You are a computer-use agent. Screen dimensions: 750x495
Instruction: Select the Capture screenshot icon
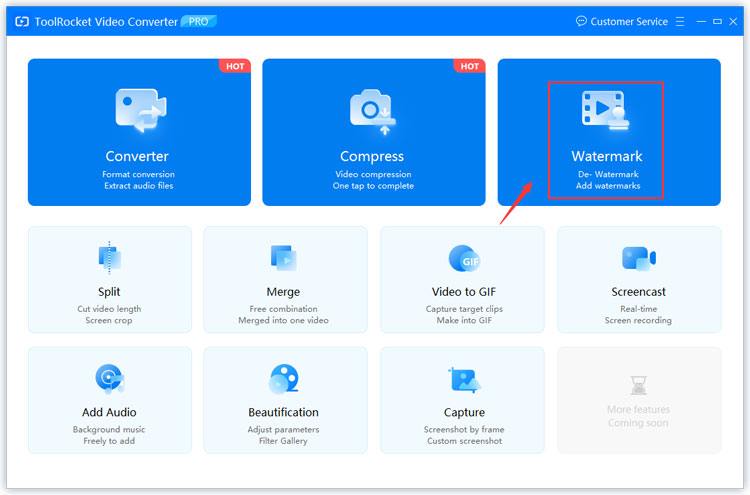click(464, 380)
